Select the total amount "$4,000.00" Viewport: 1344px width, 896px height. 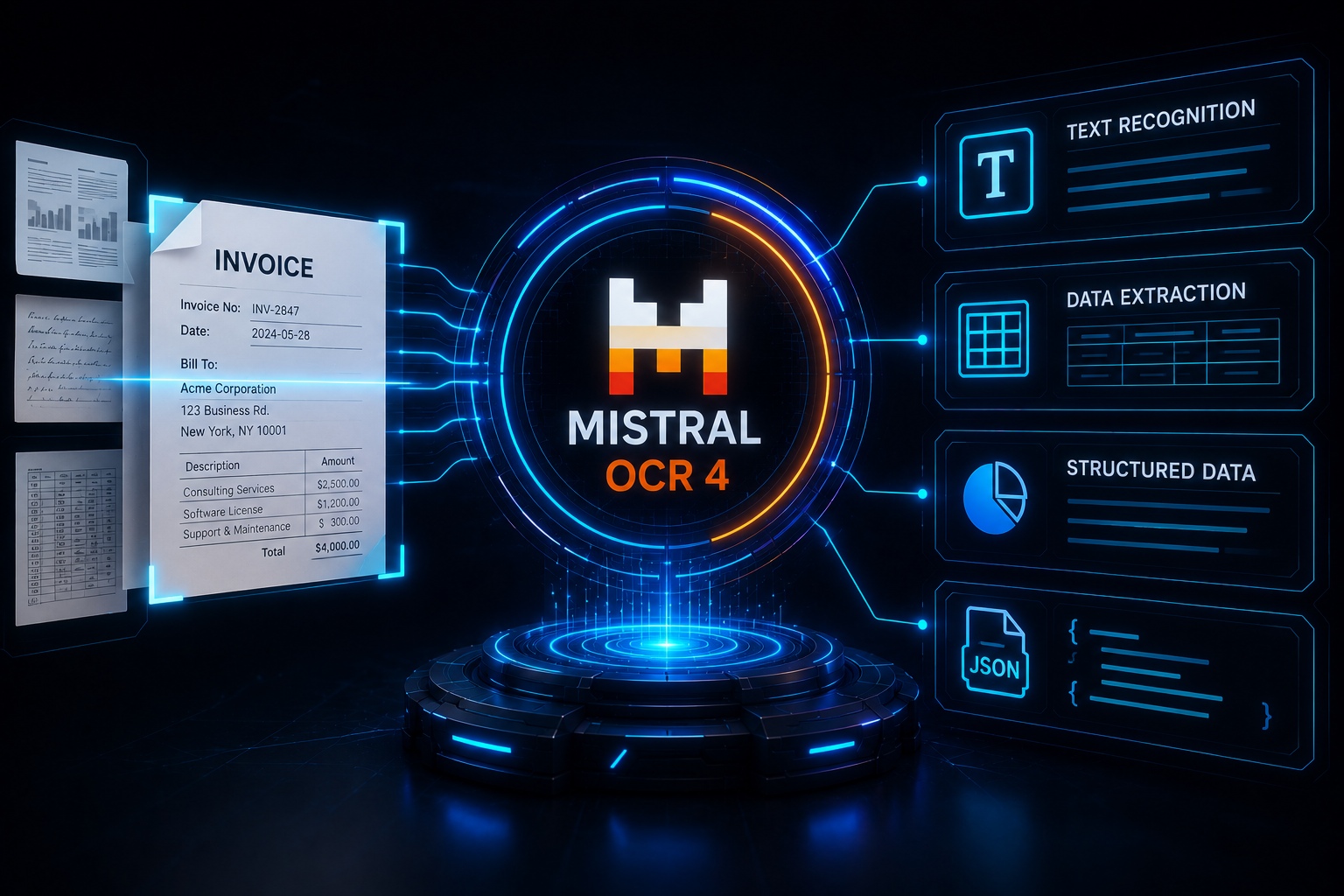338,546
